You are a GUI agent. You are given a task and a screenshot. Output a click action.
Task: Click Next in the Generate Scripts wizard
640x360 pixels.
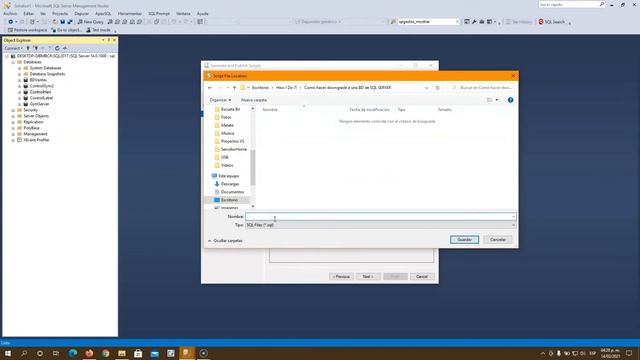[368, 277]
